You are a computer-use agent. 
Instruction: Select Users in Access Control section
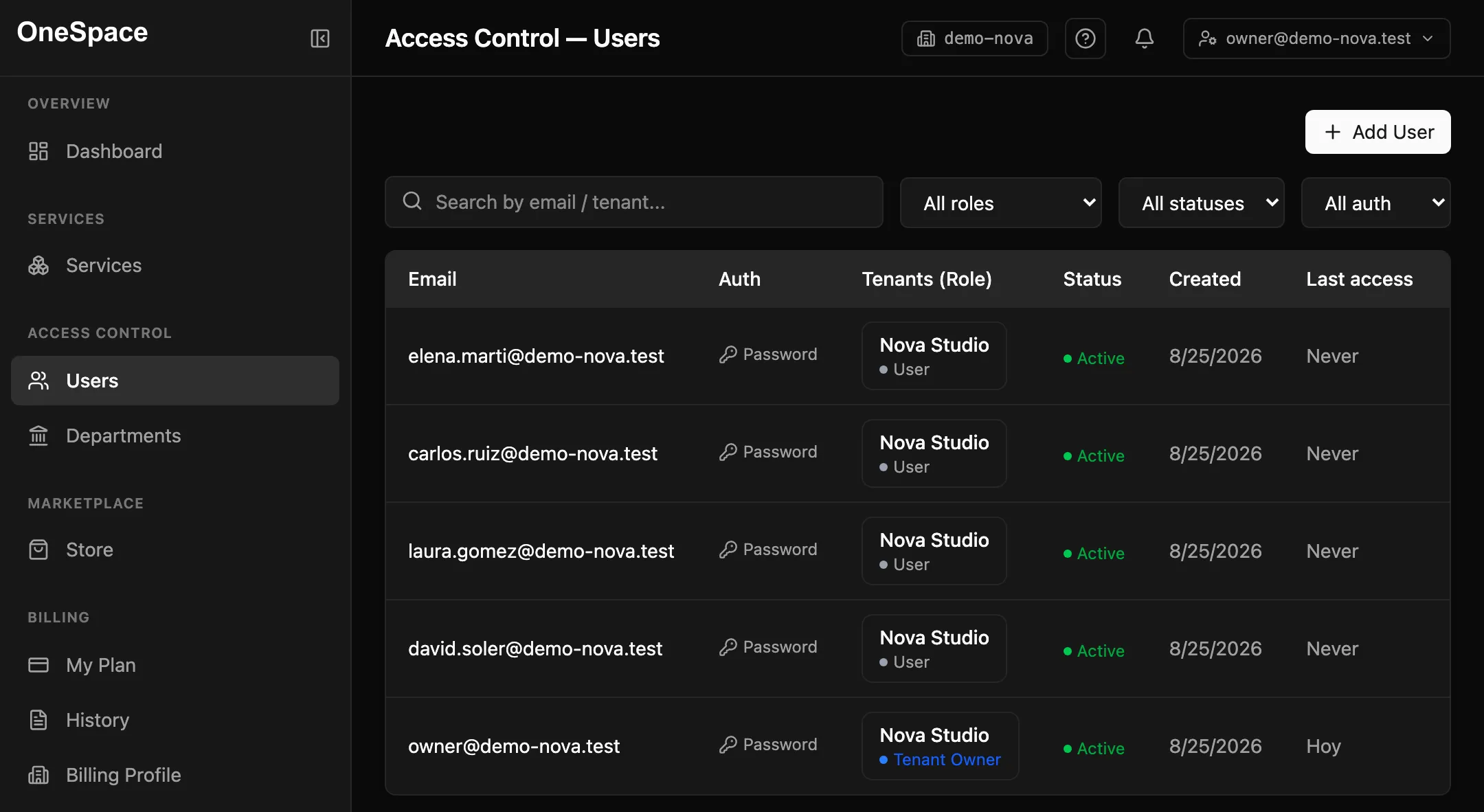[x=175, y=381]
